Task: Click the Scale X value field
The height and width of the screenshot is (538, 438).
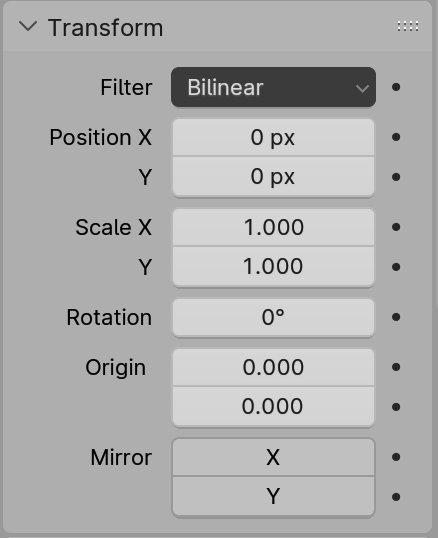Action: tap(273, 227)
